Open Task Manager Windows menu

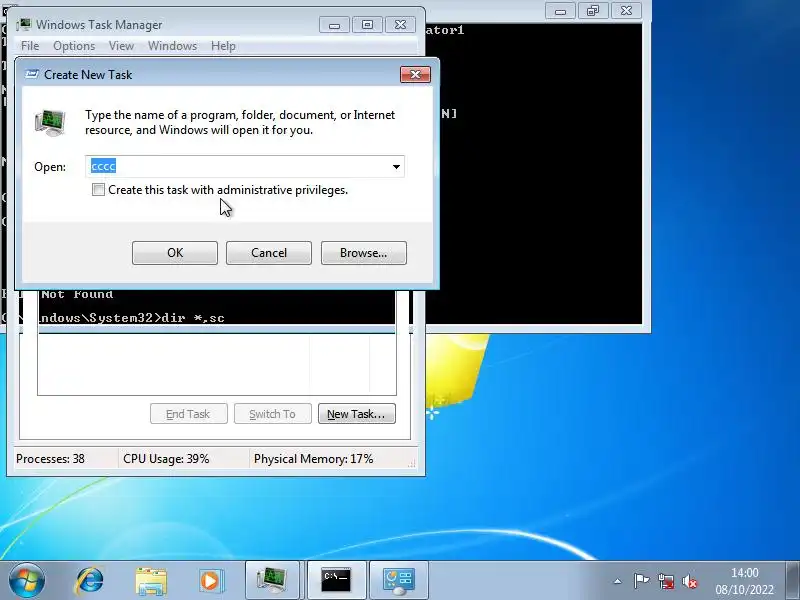(172, 46)
